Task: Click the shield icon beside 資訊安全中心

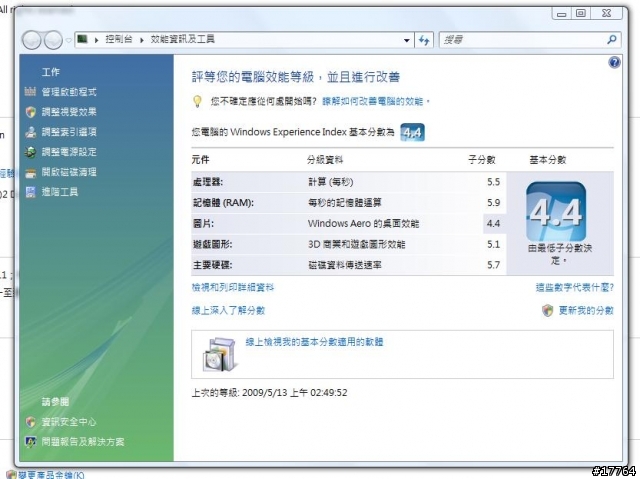Action: (x=31, y=422)
